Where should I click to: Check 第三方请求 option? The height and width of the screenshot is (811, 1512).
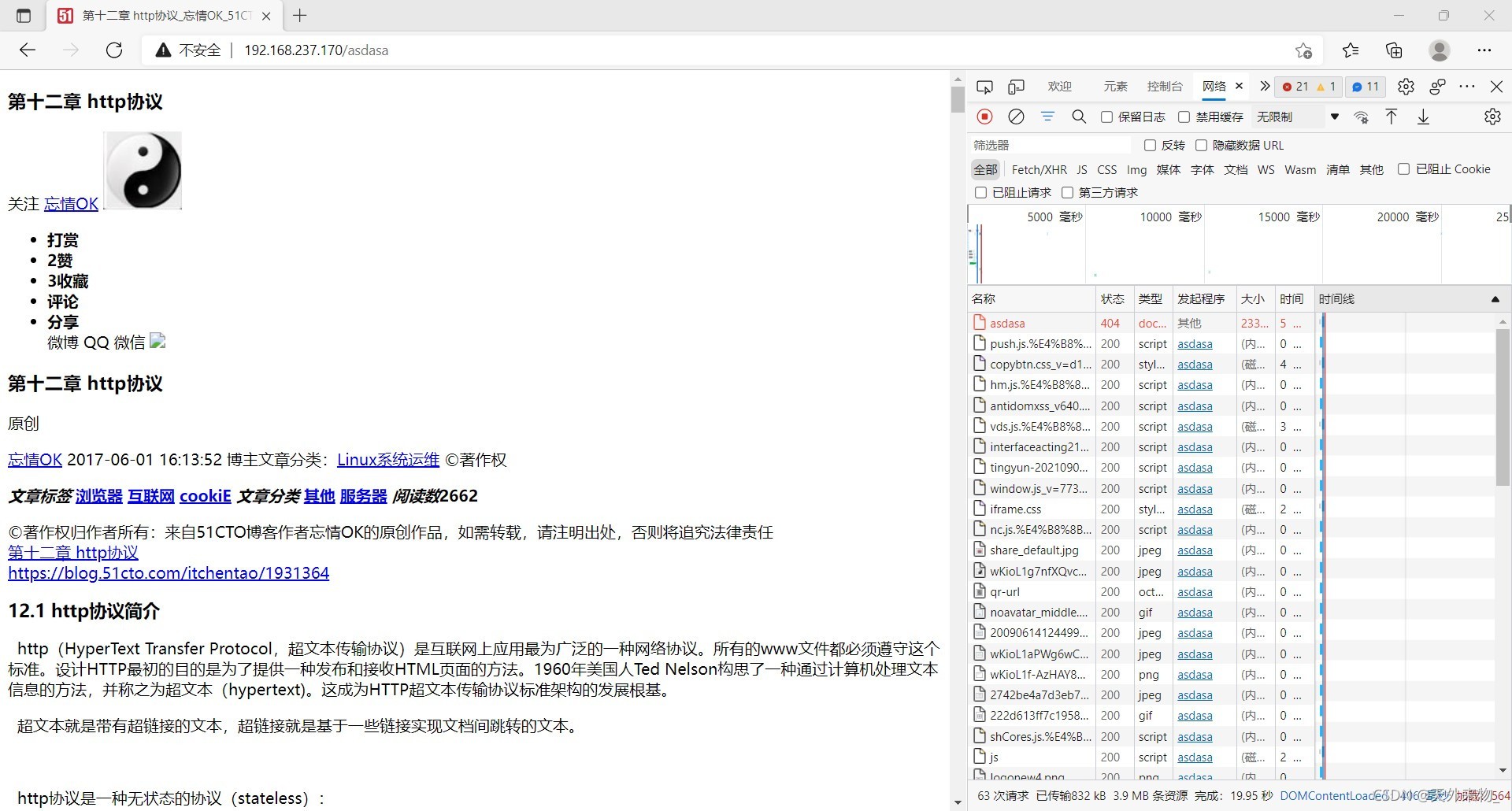click(x=1067, y=193)
